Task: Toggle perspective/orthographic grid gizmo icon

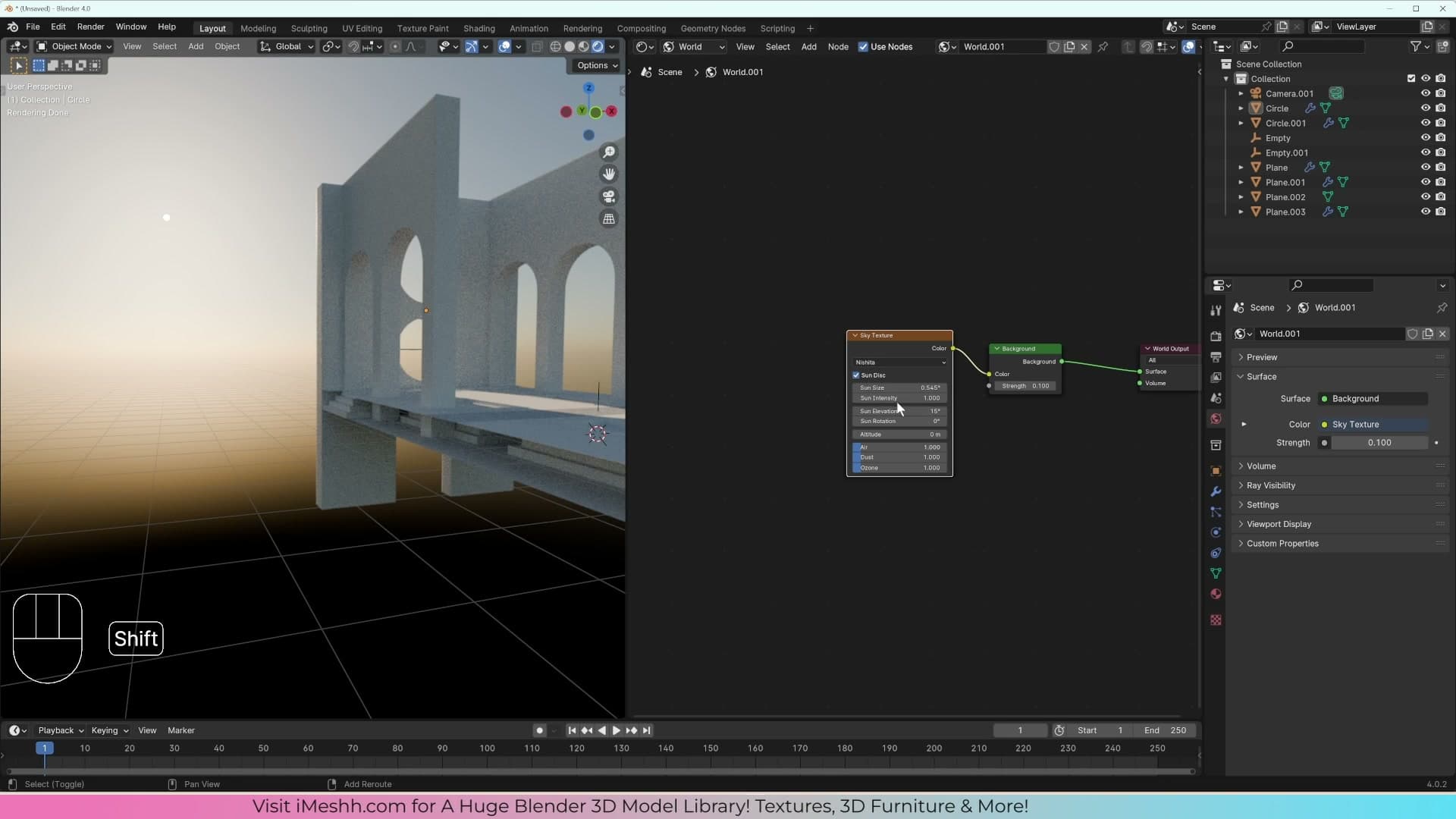Action: click(609, 219)
